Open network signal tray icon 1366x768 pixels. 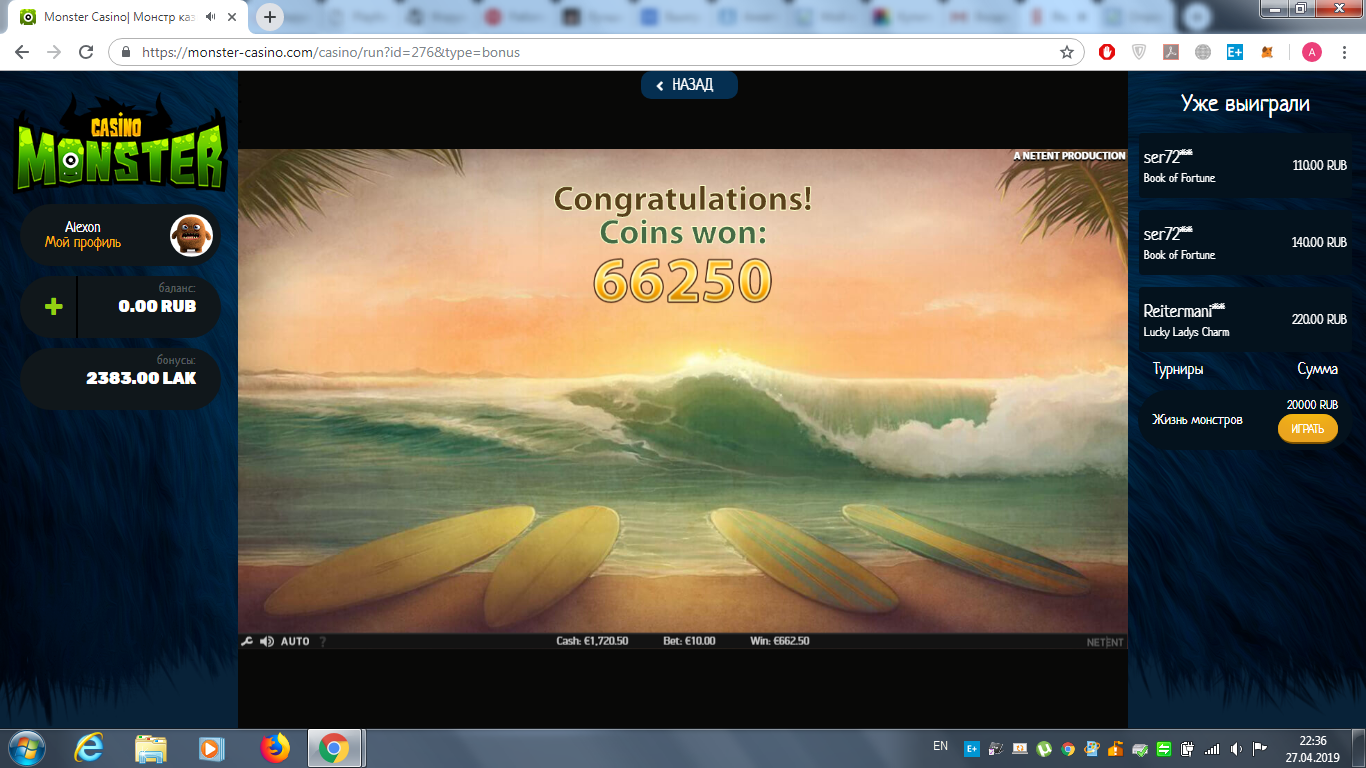(x=1212, y=748)
